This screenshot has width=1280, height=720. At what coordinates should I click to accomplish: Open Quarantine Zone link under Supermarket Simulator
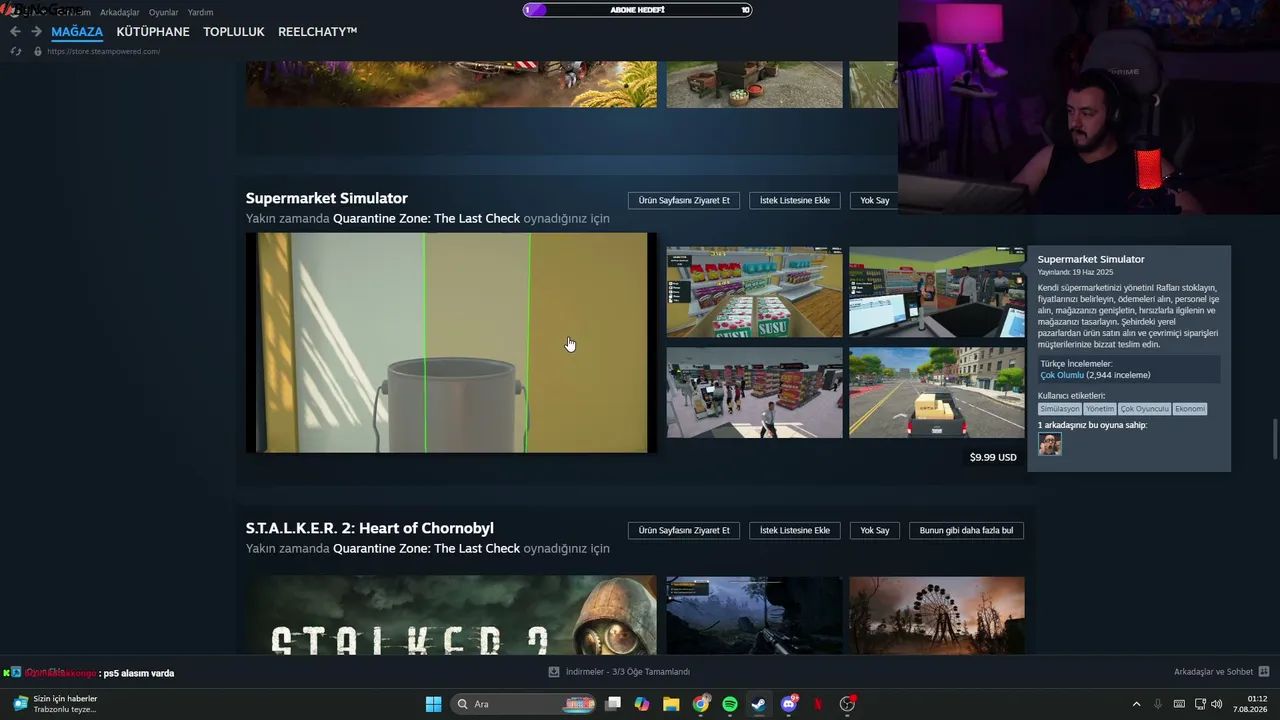tap(426, 218)
